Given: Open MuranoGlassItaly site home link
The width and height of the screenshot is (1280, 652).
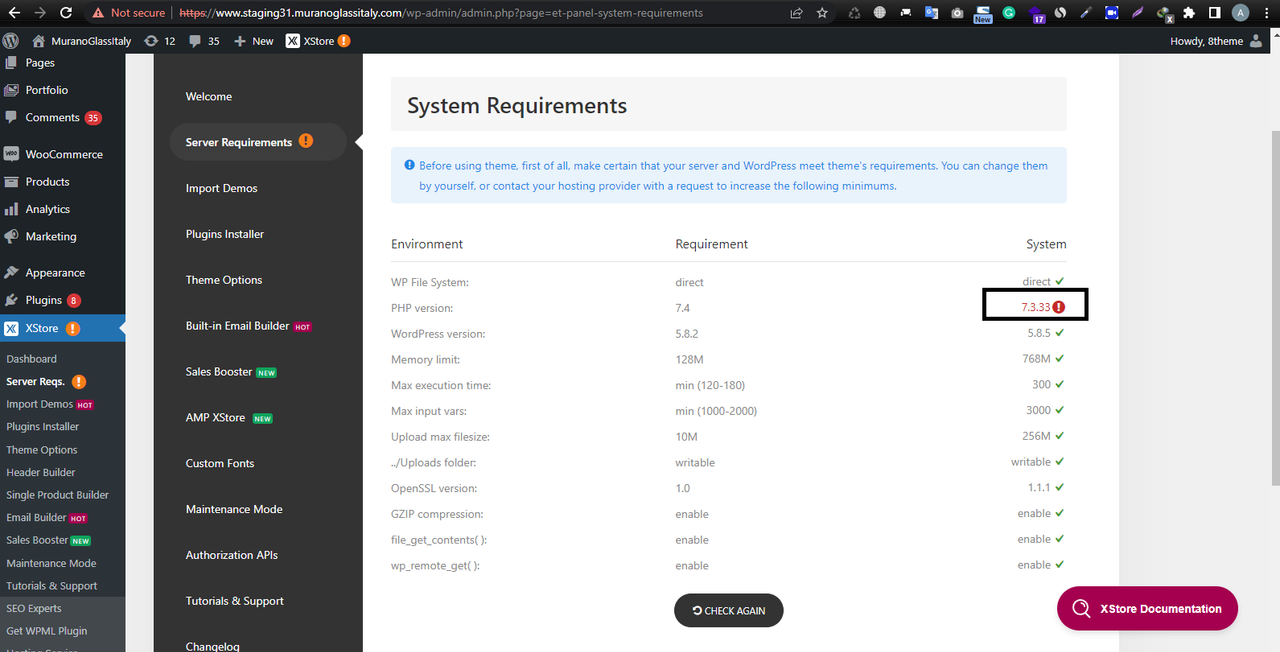Looking at the screenshot, I should [81, 41].
